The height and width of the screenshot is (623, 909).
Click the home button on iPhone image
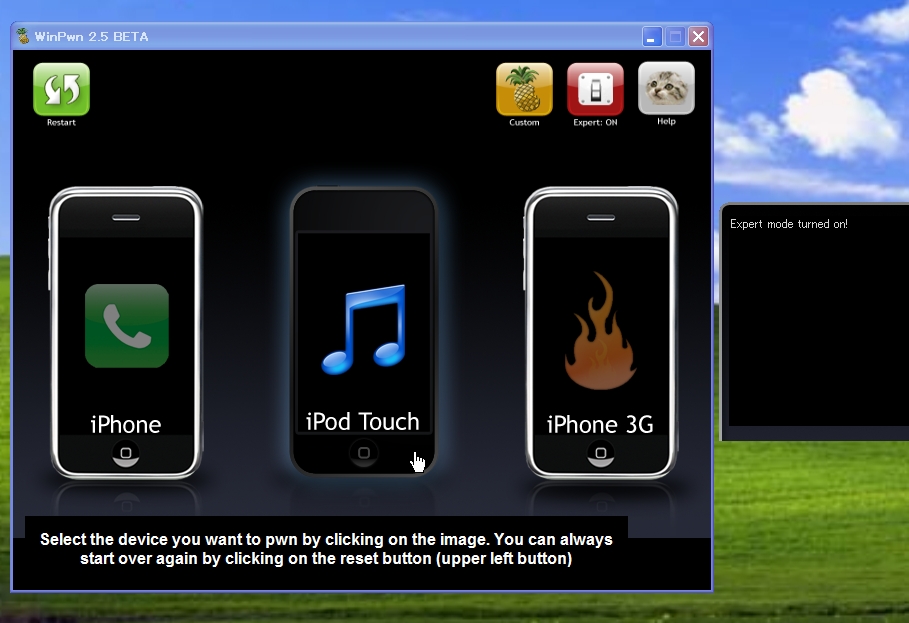click(x=126, y=453)
